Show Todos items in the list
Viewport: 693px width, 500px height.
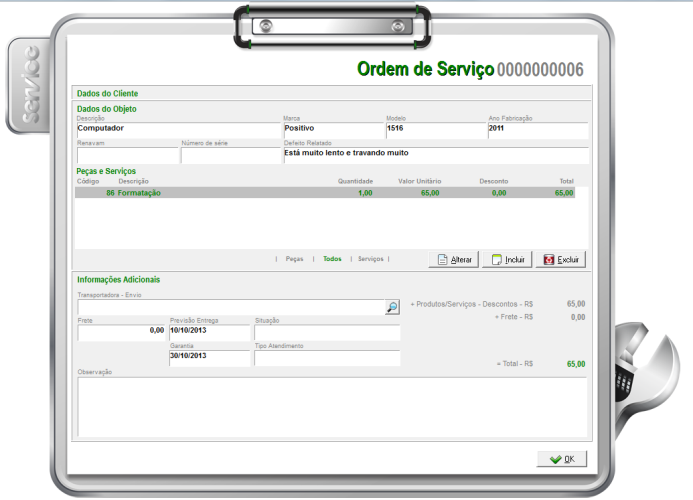click(332, 258)
